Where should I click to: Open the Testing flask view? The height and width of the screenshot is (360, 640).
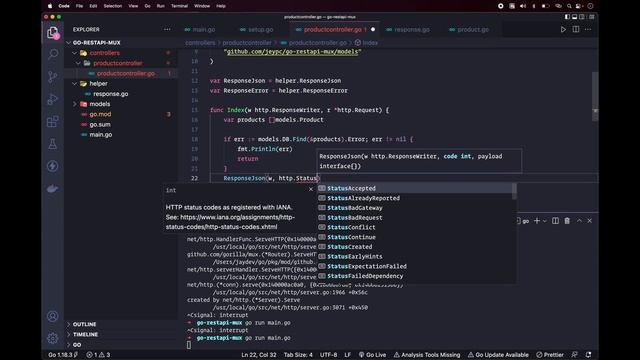pyautogui.click(x=53, y=144)
